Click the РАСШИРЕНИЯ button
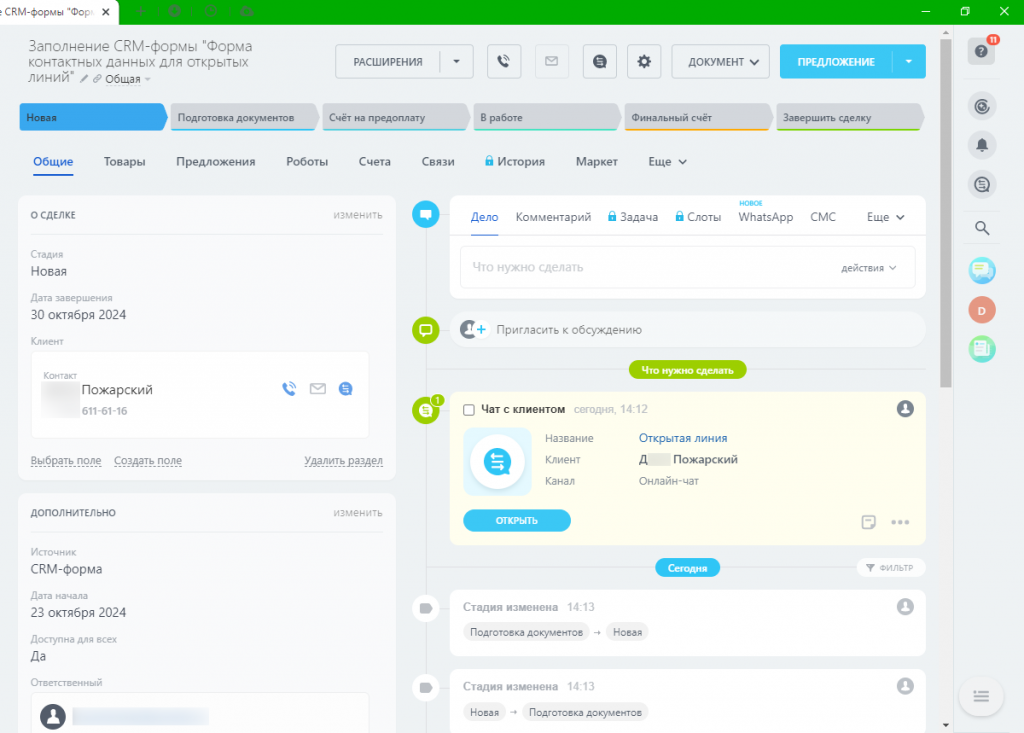Image resolution: width=1024 pixels, height=733 pixels. click(x=388, y=61)
